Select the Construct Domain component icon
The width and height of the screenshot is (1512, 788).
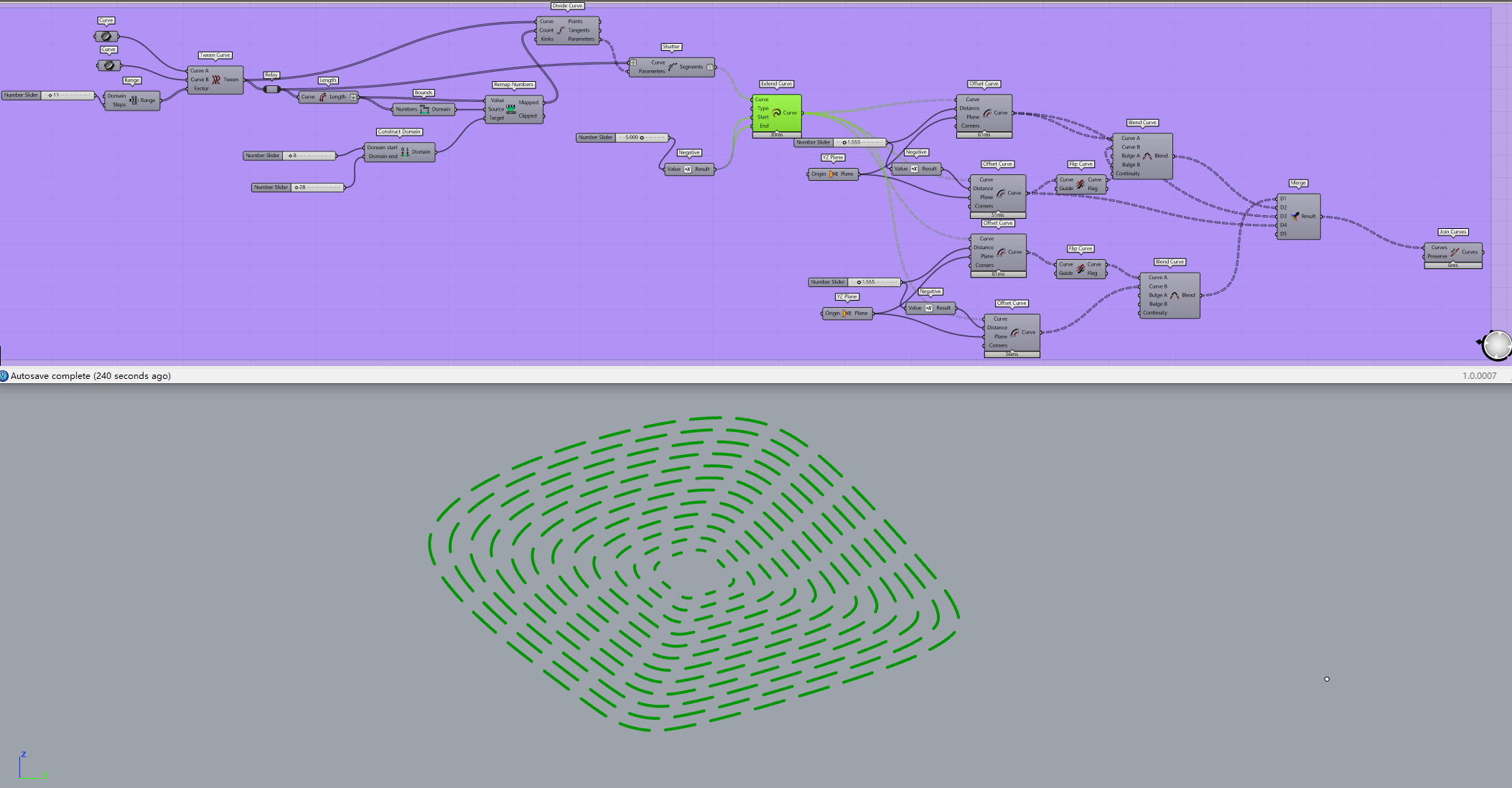pos(405,151)
